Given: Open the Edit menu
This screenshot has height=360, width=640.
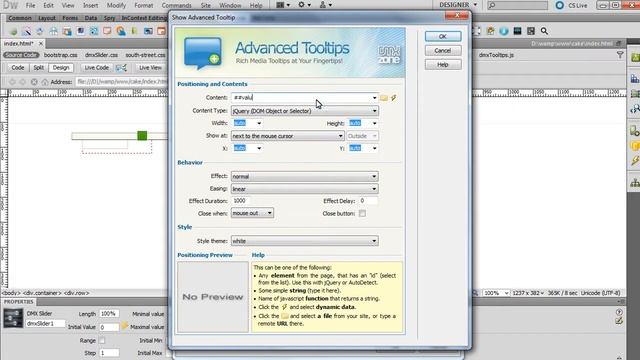Looking at the screenshot, I should 49,5.
